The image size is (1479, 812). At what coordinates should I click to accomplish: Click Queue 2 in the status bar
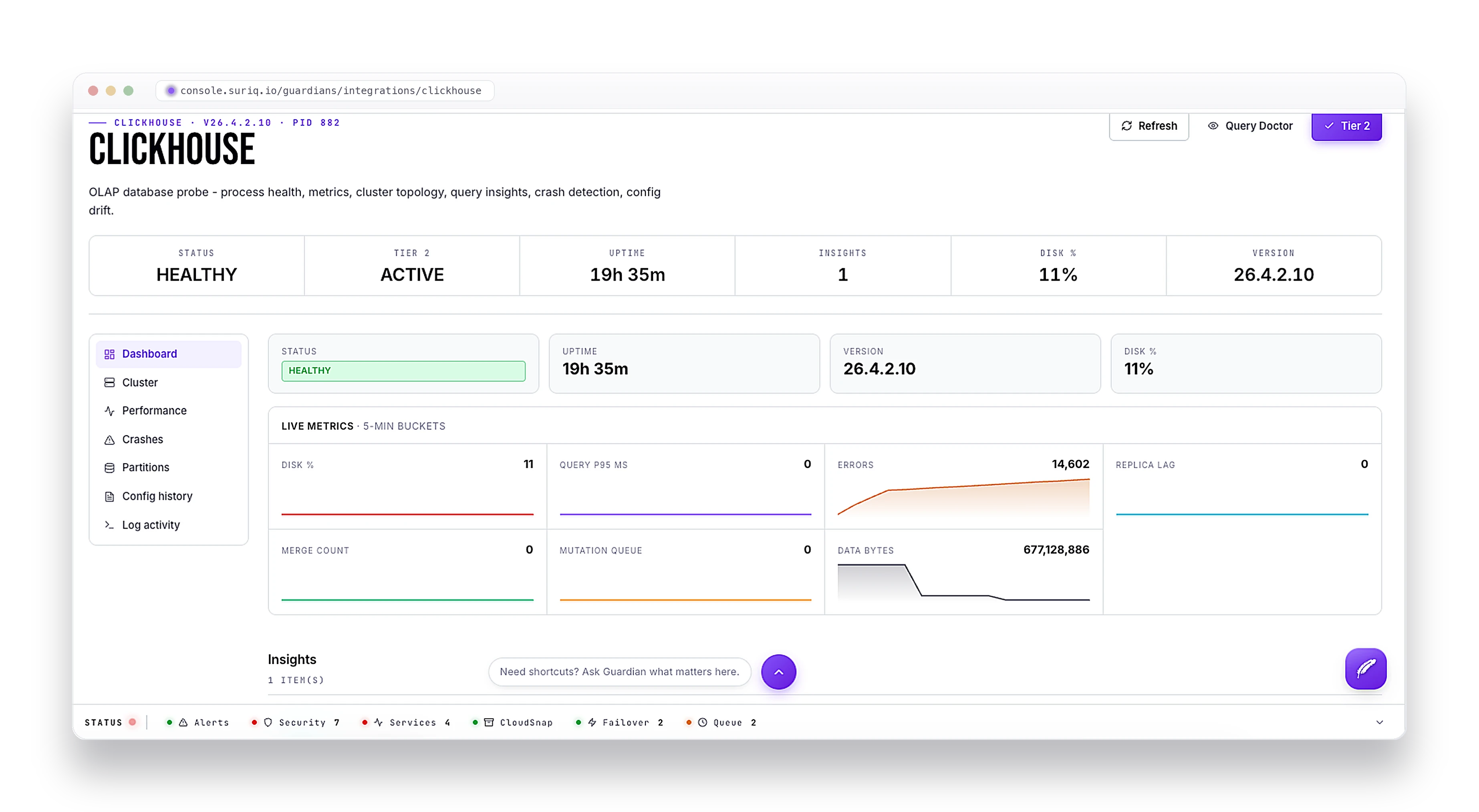pyautogui.click(x=721, y=722)
